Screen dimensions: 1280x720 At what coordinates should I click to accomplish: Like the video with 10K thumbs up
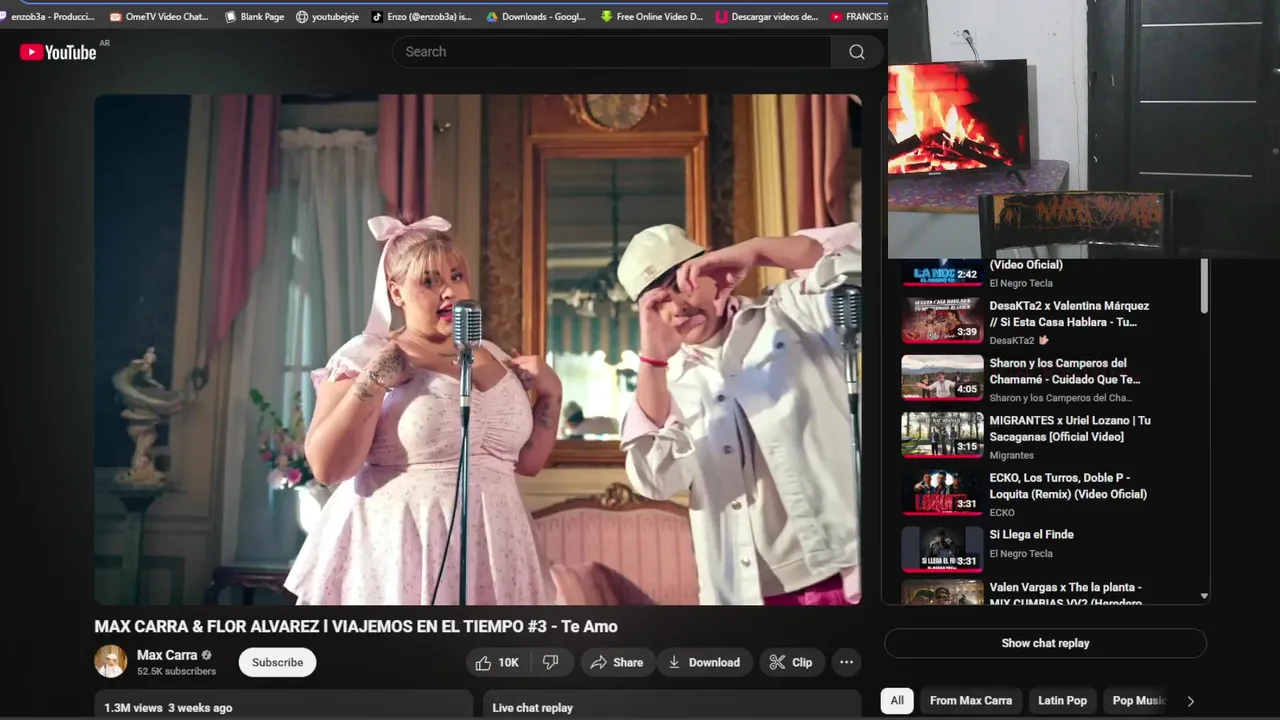[x=498, y=662]
